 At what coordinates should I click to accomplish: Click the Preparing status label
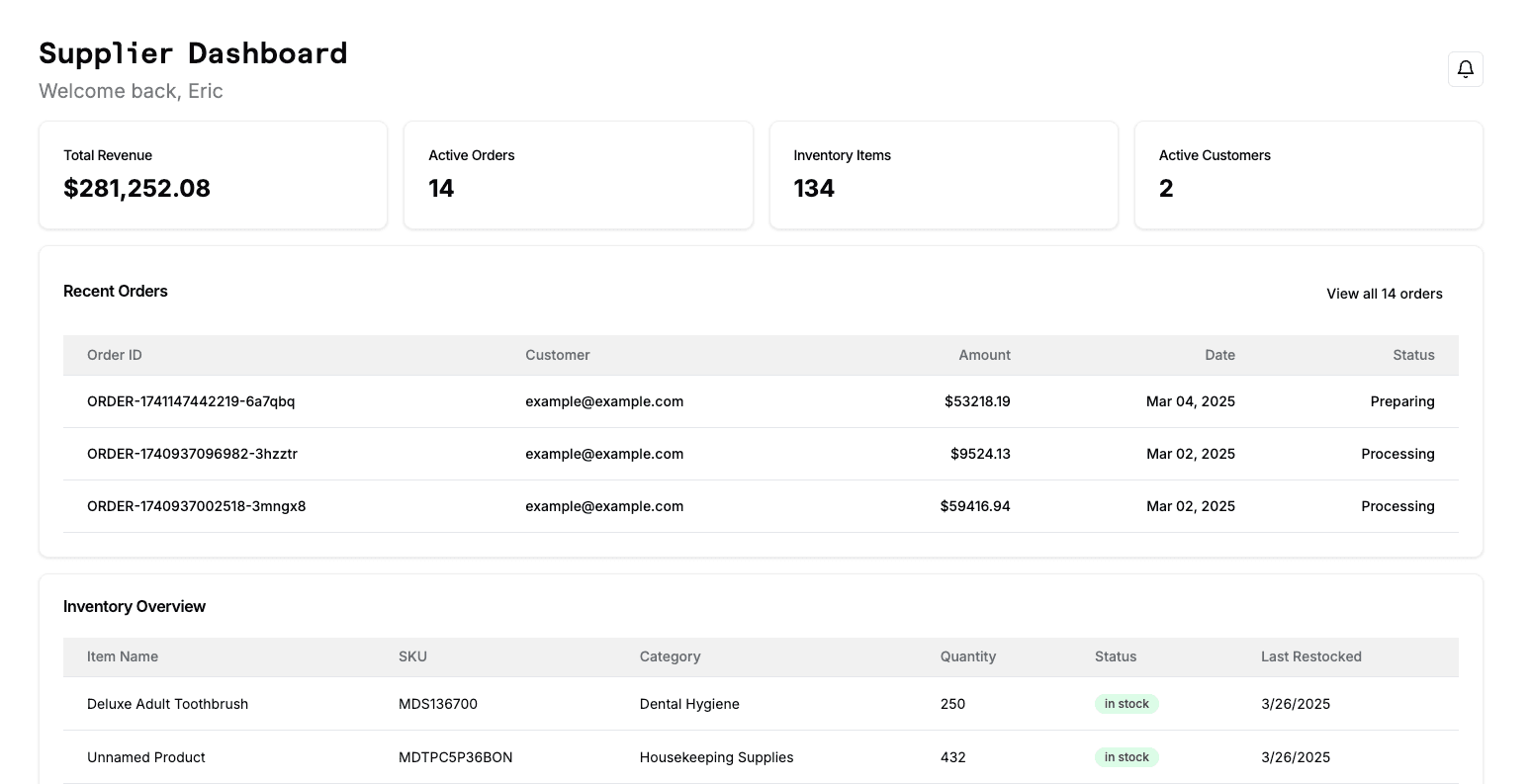click(x=1402, y=401)
